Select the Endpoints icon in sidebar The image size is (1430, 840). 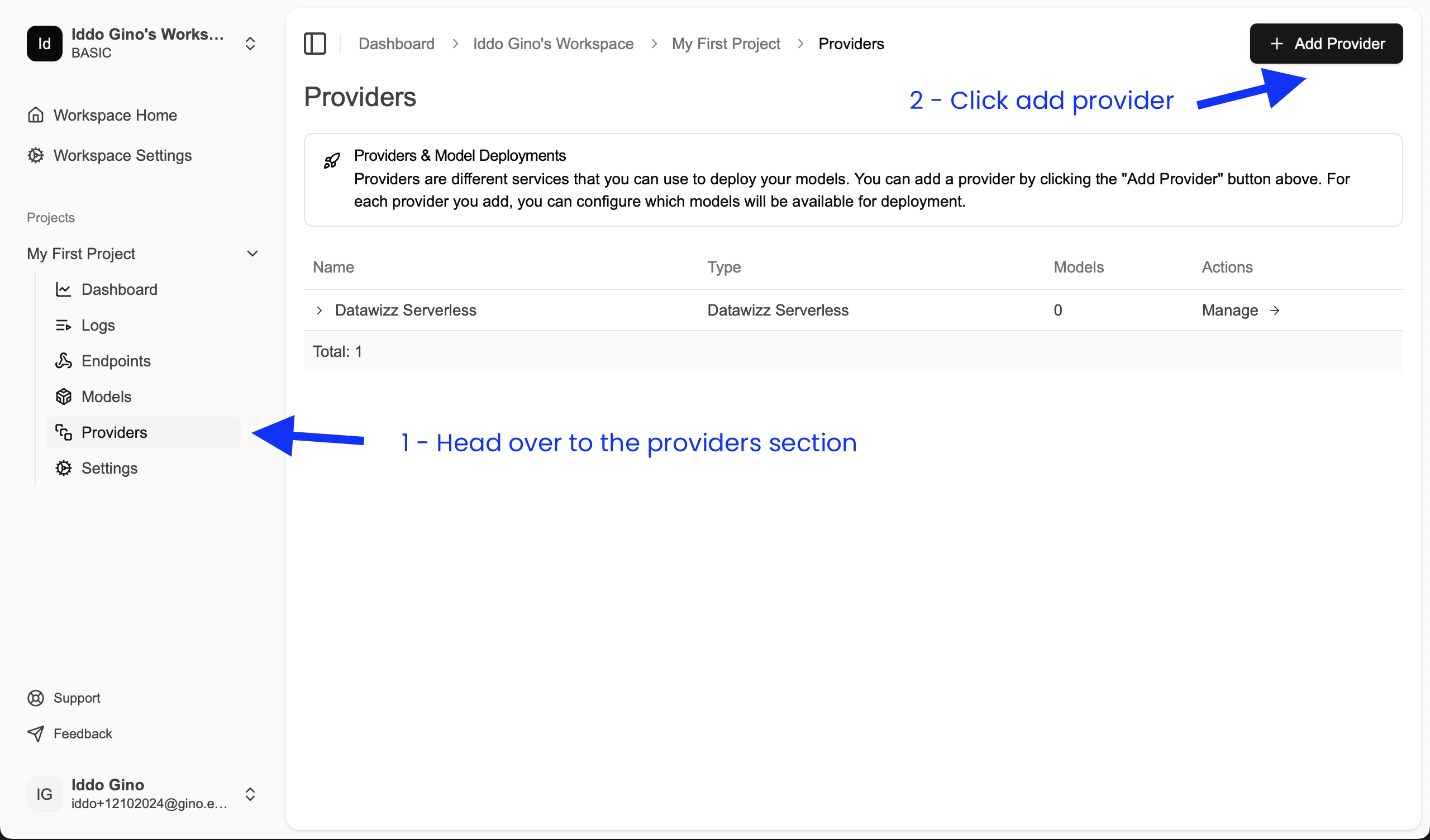point(64,360)
